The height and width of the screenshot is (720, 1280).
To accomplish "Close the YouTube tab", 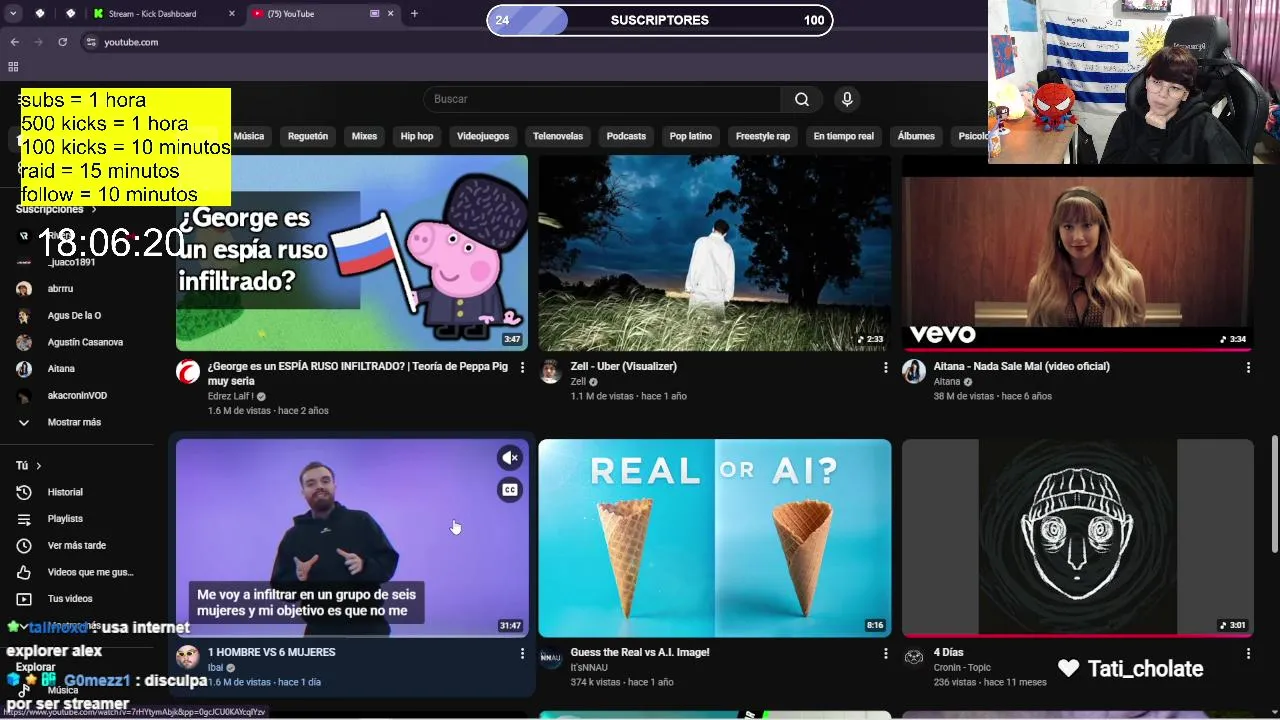I will [391, 14].
